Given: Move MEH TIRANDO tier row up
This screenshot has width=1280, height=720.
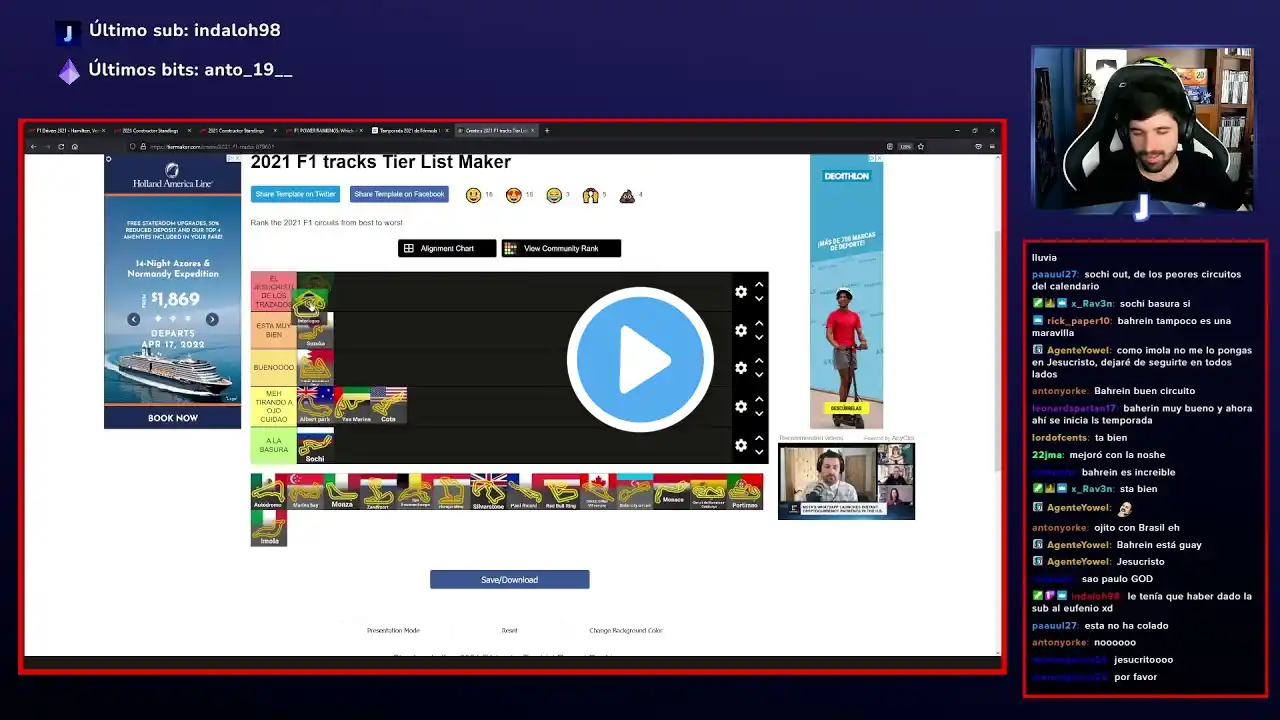Looking at the screenshot, I should pos(759,399).
